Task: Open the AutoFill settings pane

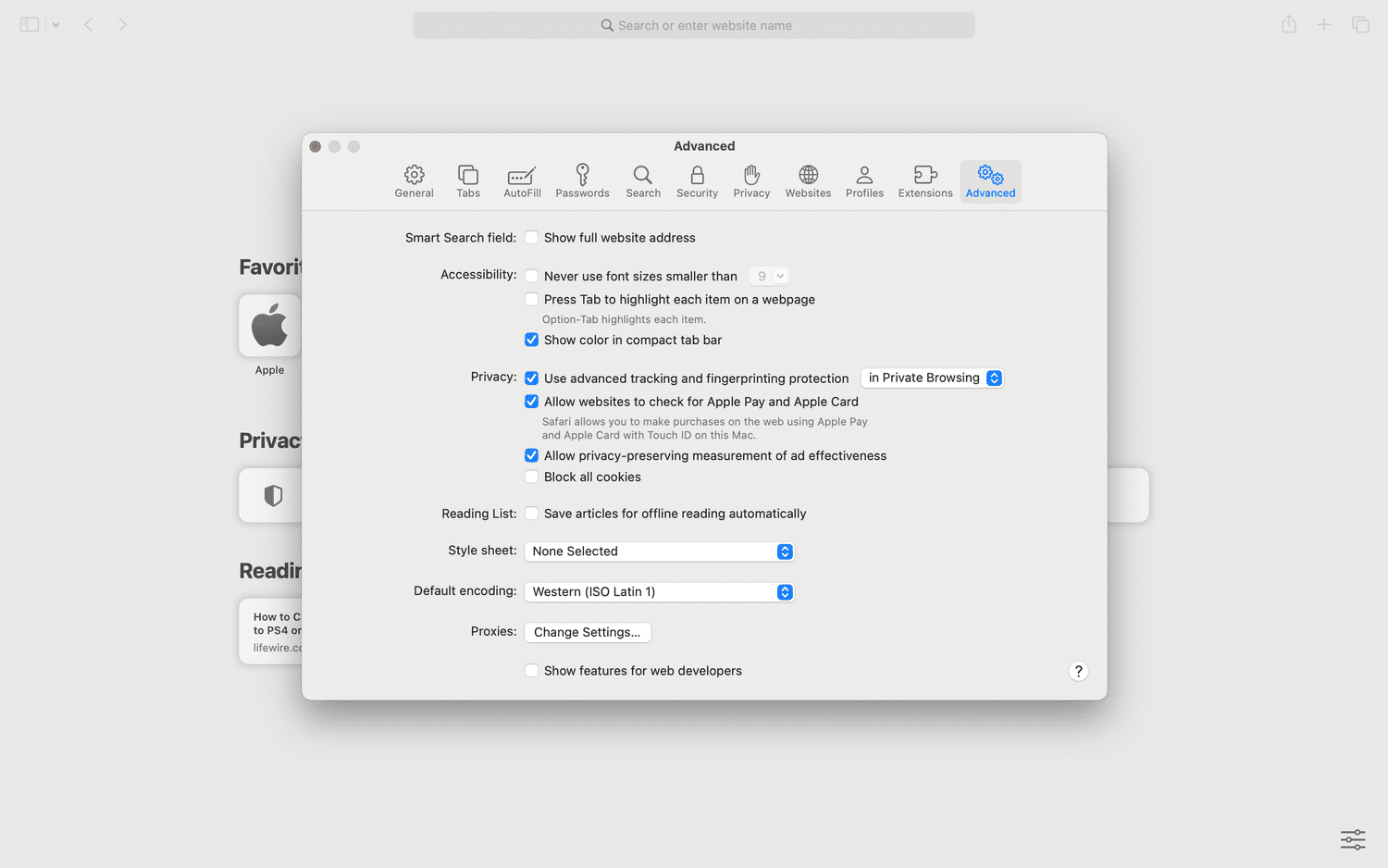Action: 522,181
